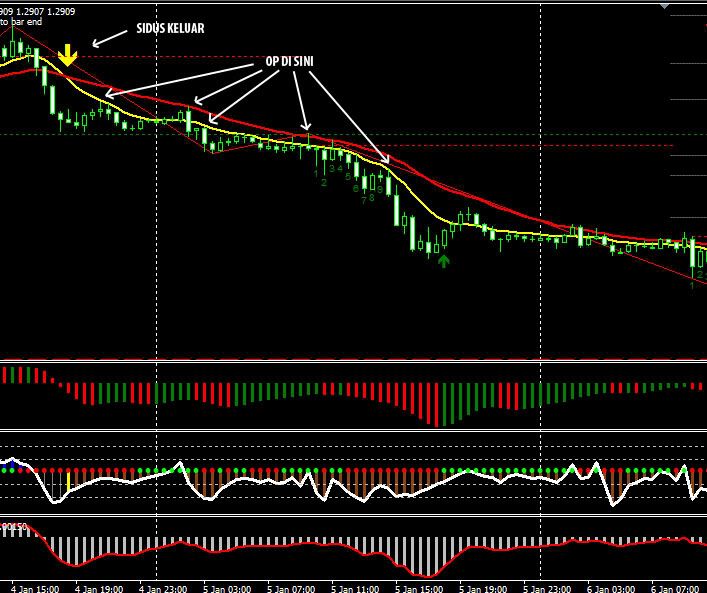Select the '4 Jan 15:00' time label
This screenshot has width=707, height=593.
pyautogui.click(x=35, y=588)
